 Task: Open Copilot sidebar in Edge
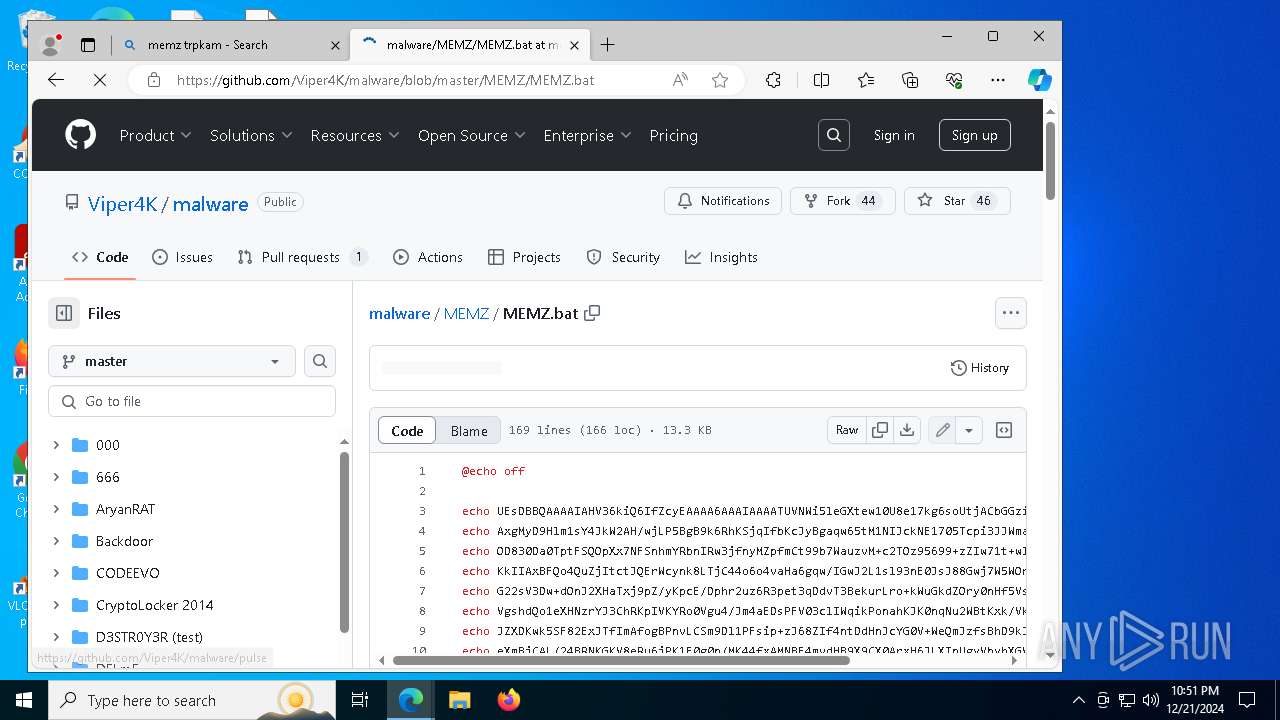click(x=1040, y=80)
